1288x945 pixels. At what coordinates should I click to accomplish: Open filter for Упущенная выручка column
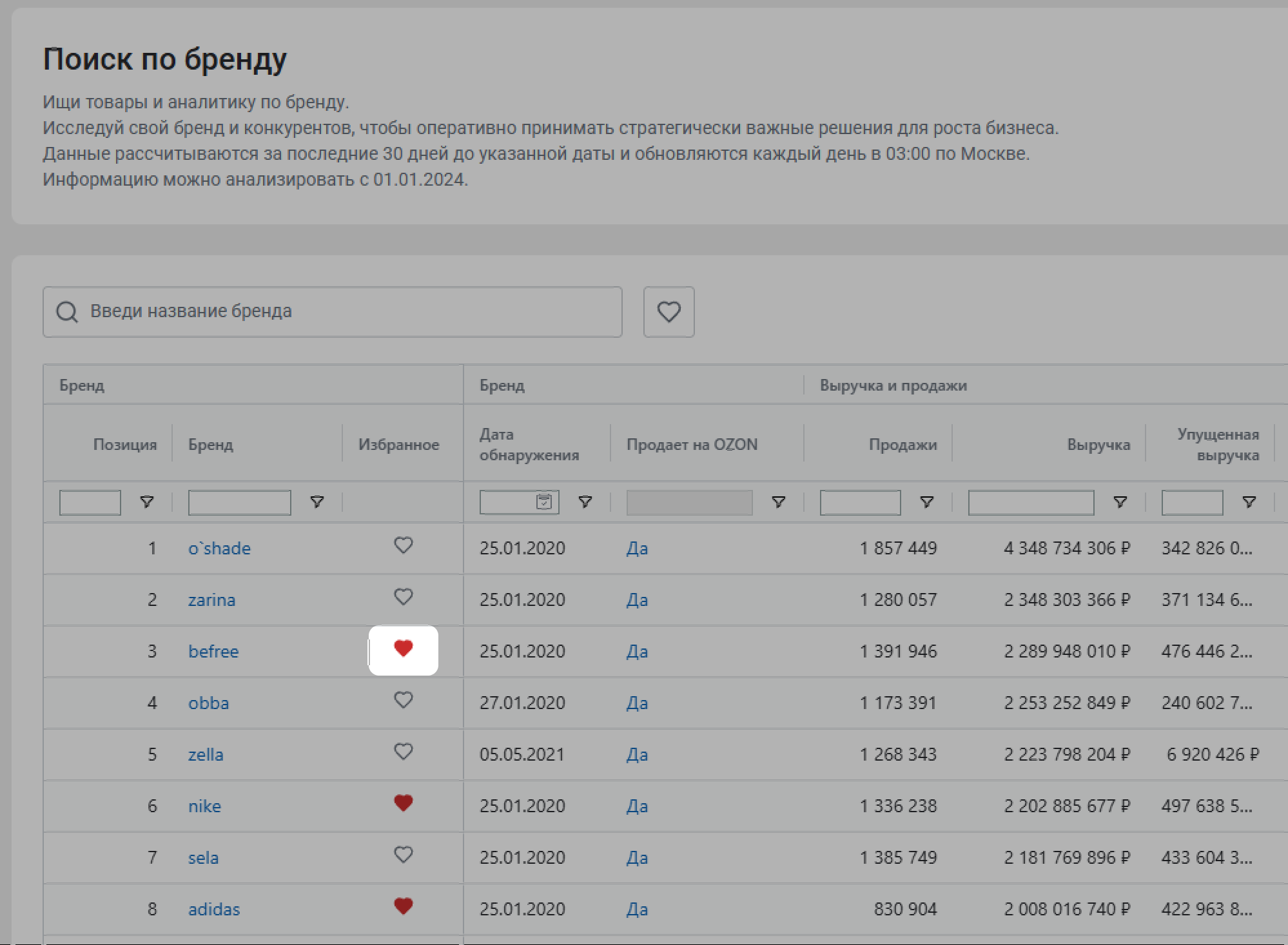pyautogui.click(x=1249, y=502)
